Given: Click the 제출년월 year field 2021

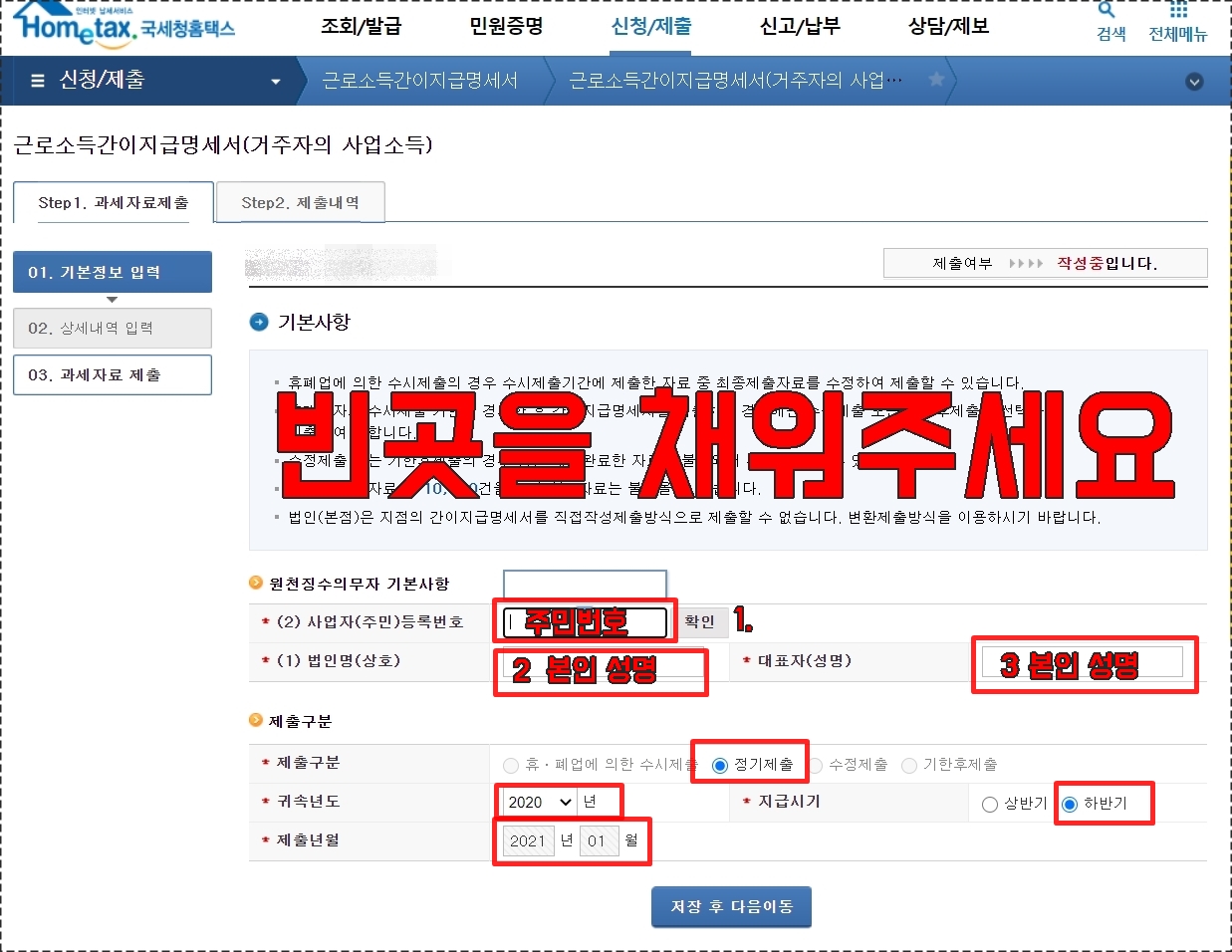Looking at the screenshot, I should pos(527,841).
